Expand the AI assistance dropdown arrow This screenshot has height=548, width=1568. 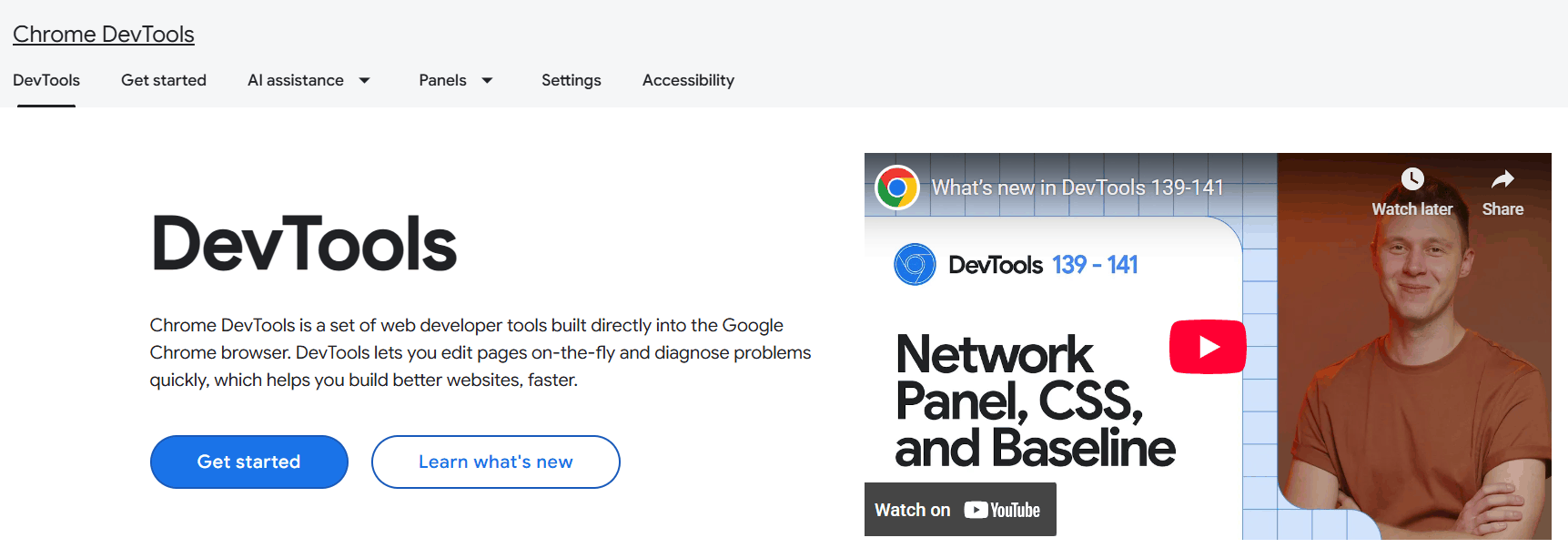[x=365, y=80]
